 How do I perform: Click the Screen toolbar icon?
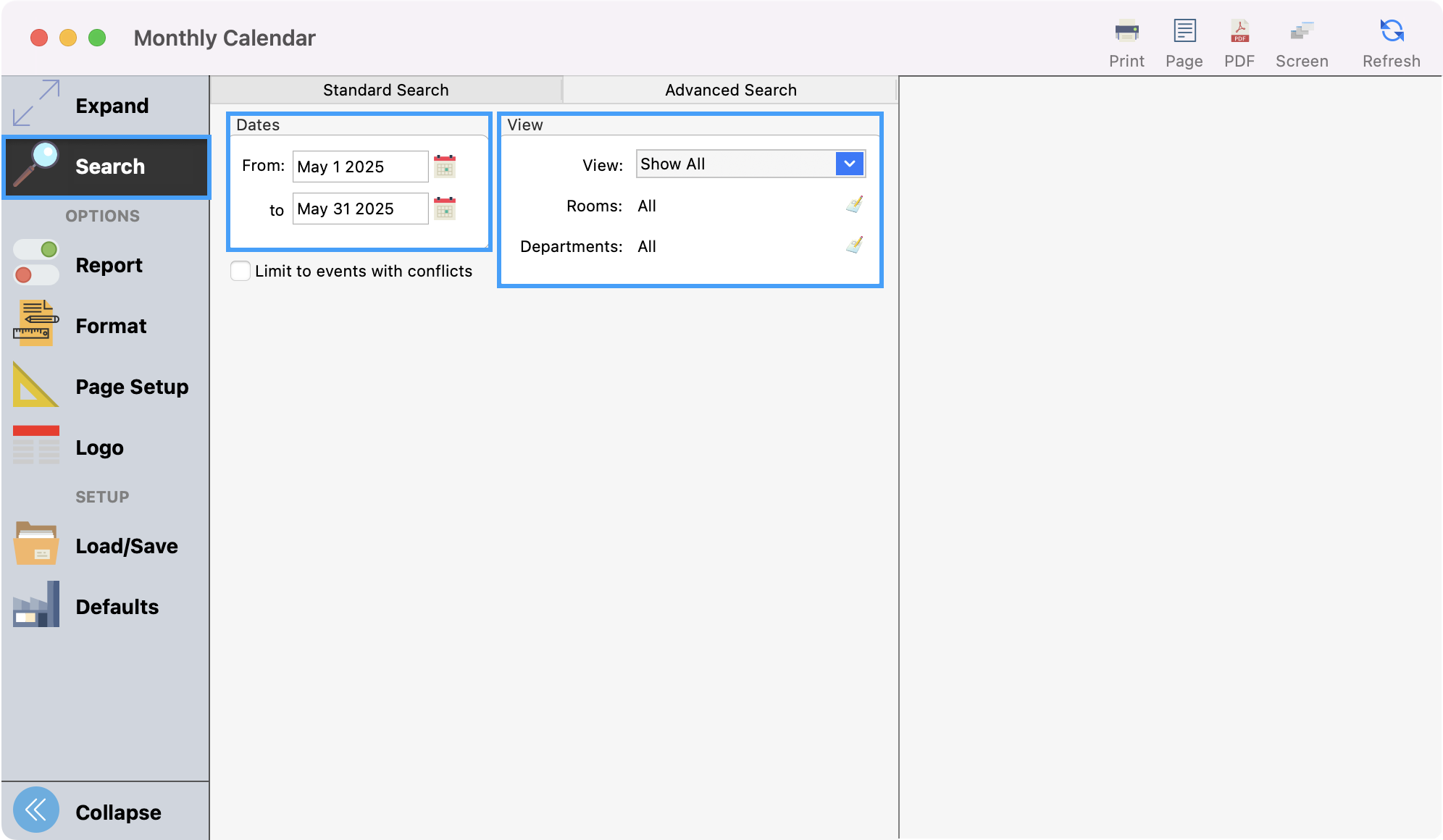point(1302,32)
